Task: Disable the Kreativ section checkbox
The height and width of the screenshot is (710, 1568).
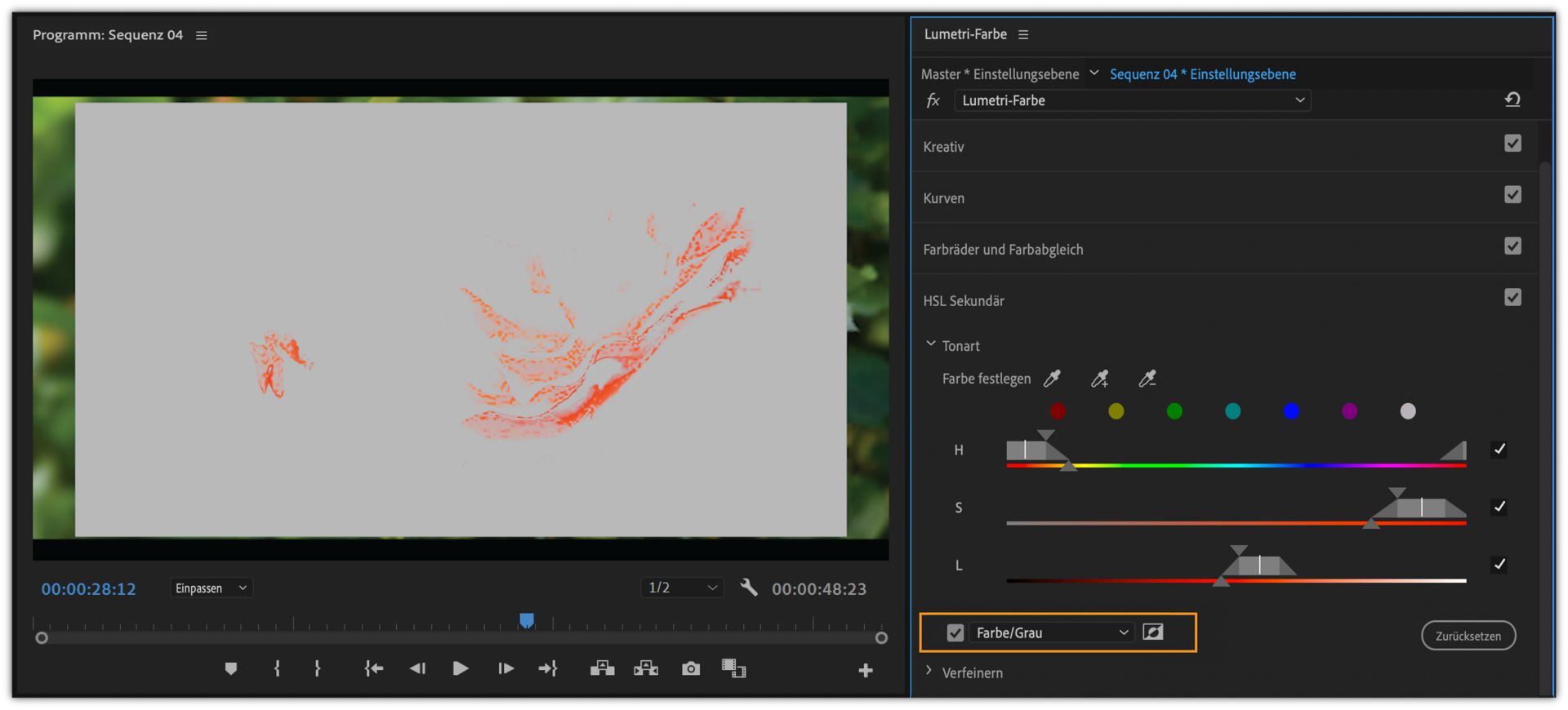Action: tap(1512, 144)
